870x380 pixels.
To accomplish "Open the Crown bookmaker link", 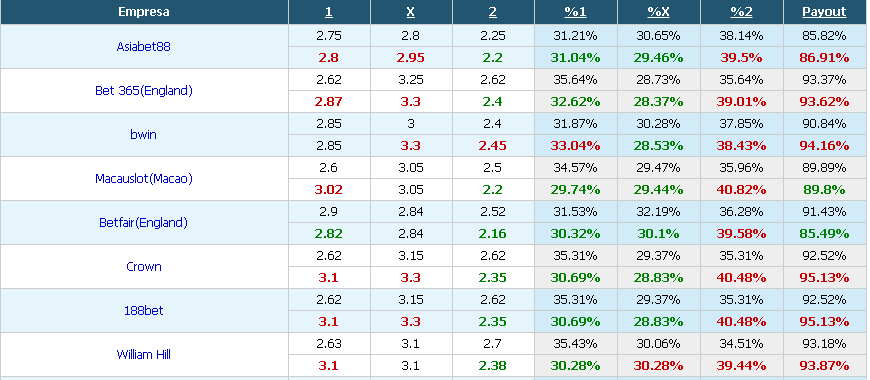I will point(143,266).
